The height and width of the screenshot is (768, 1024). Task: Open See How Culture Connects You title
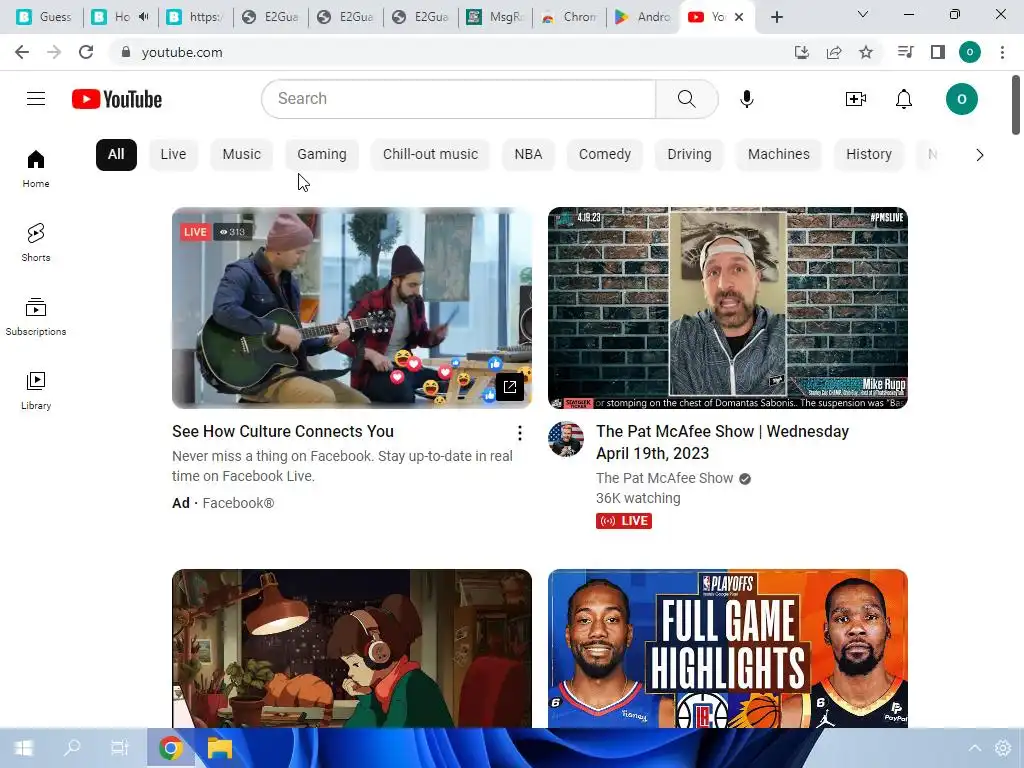[283, 432]
